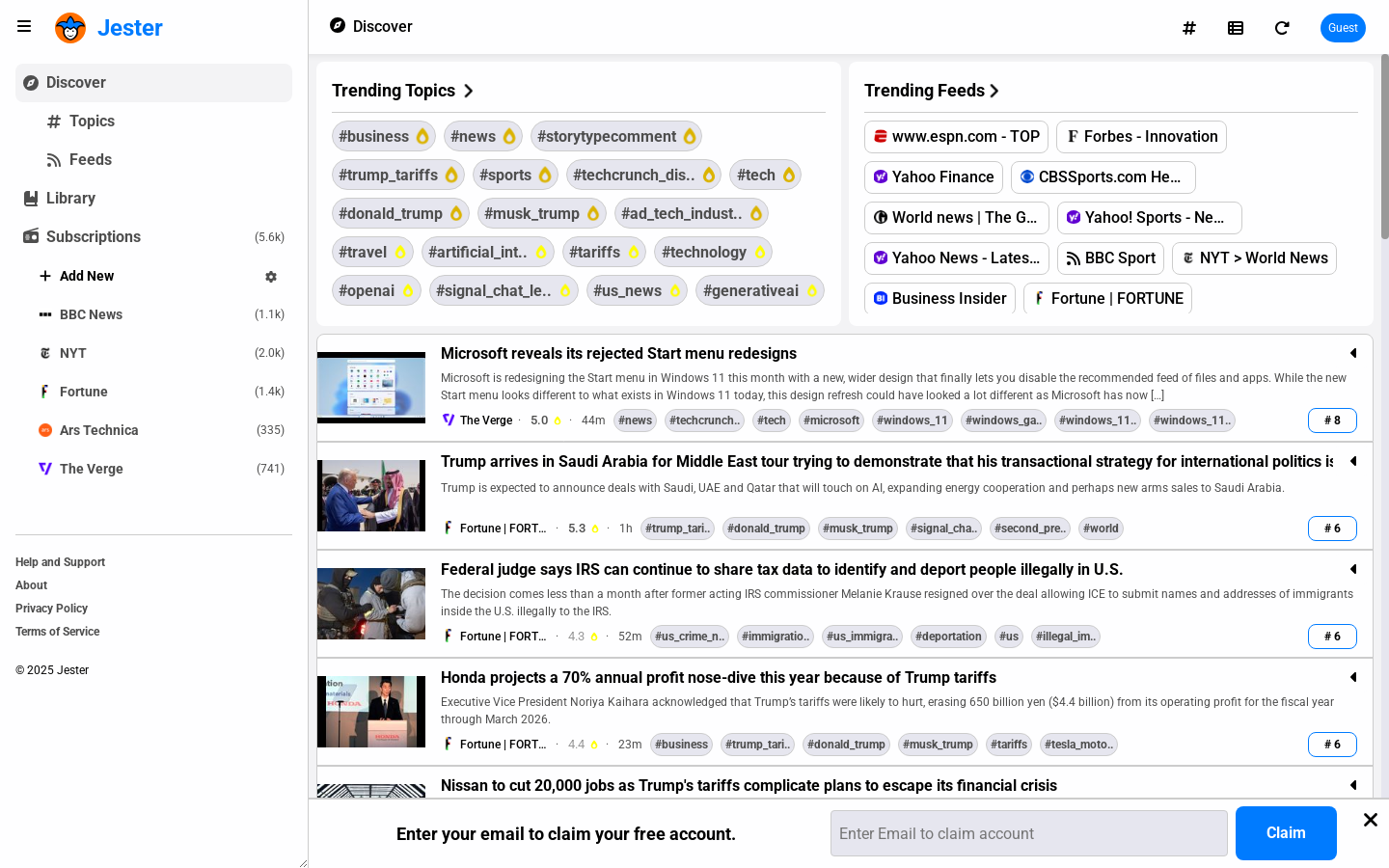
Task: Open NYT > World News feed
Action: pos(1254,258)
